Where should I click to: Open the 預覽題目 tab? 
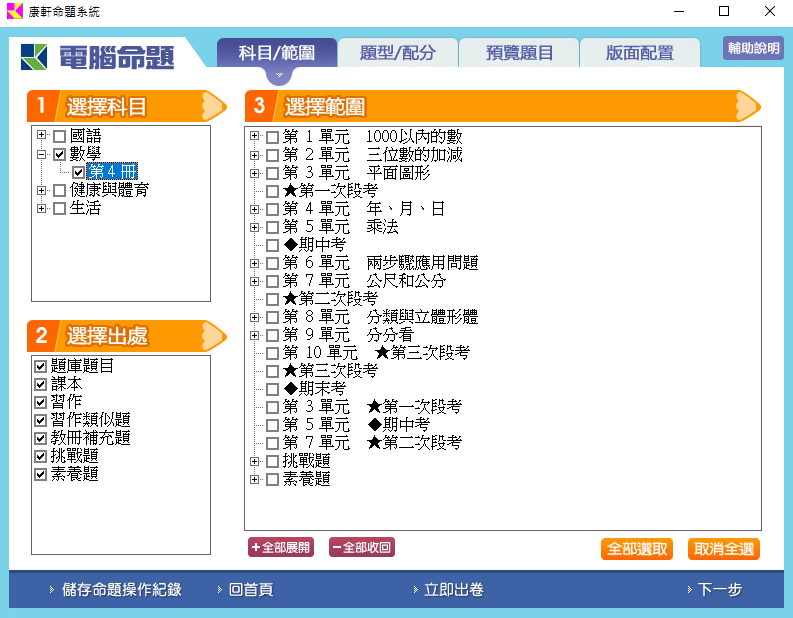(x=519, y=53)
